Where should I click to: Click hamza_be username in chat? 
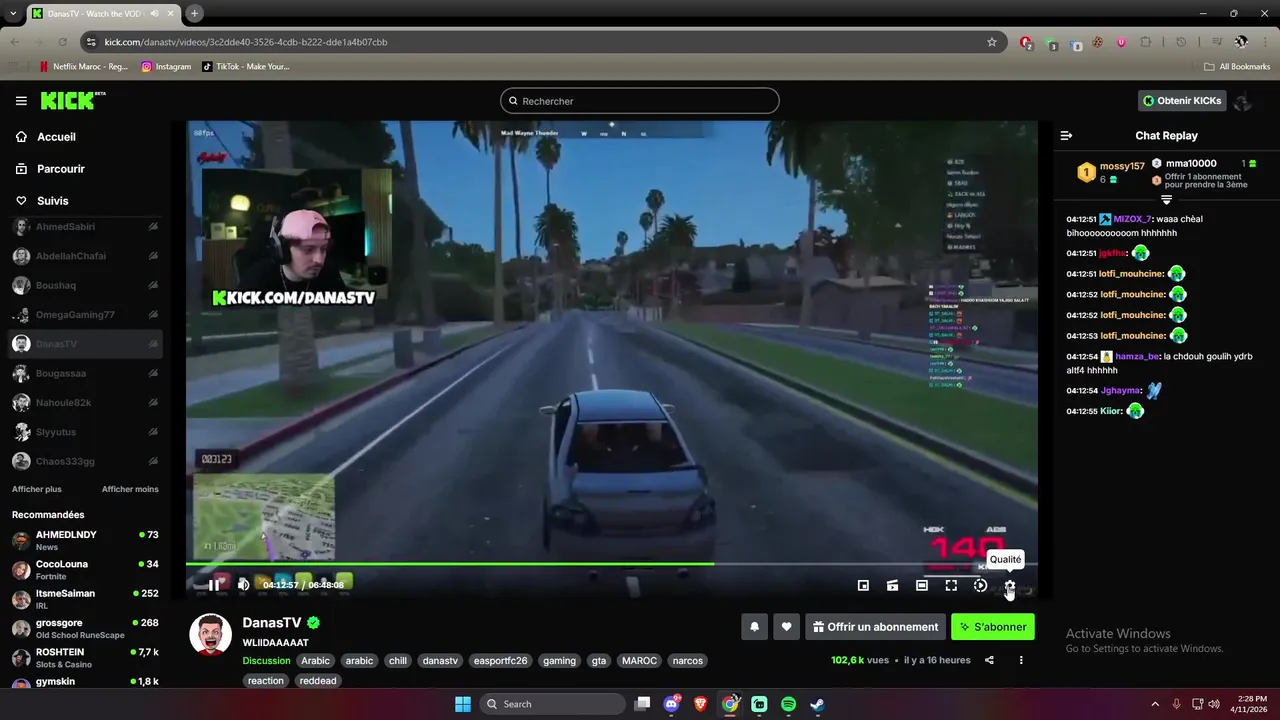pyautogui.click(x=1137, y=356)
